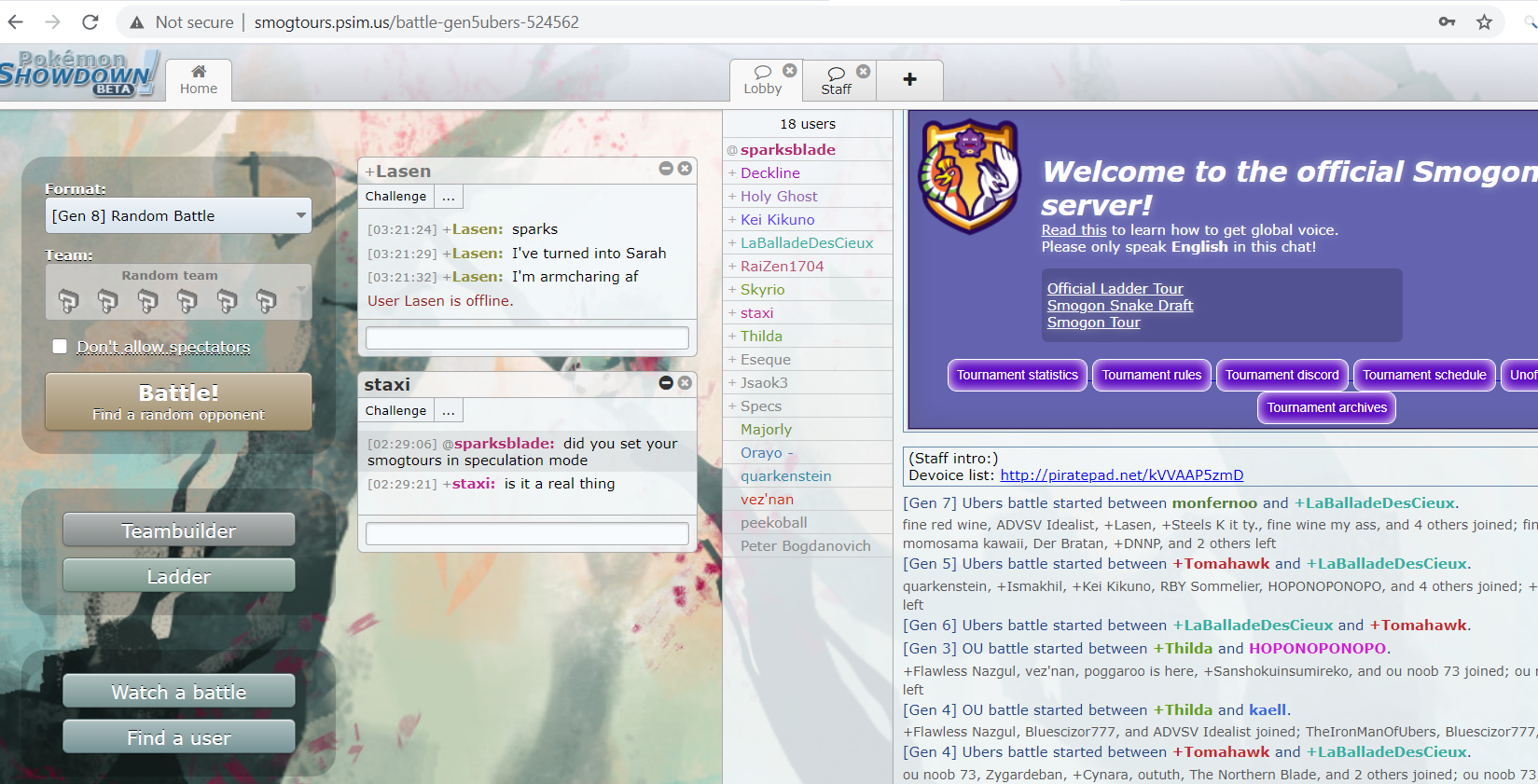This screenshot has width=1538, height=784.
Task: Click the browser forward arrow
Action: coord(53,21)
